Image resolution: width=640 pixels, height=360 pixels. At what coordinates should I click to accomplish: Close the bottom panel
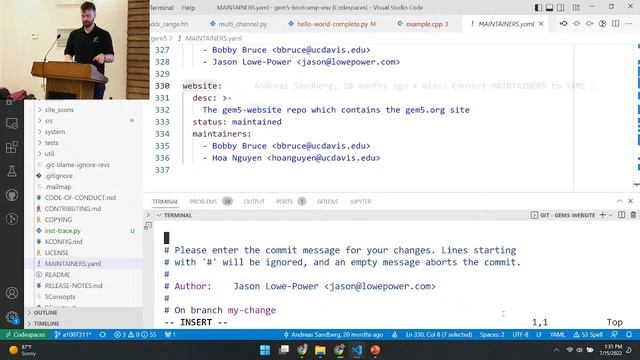631,201
